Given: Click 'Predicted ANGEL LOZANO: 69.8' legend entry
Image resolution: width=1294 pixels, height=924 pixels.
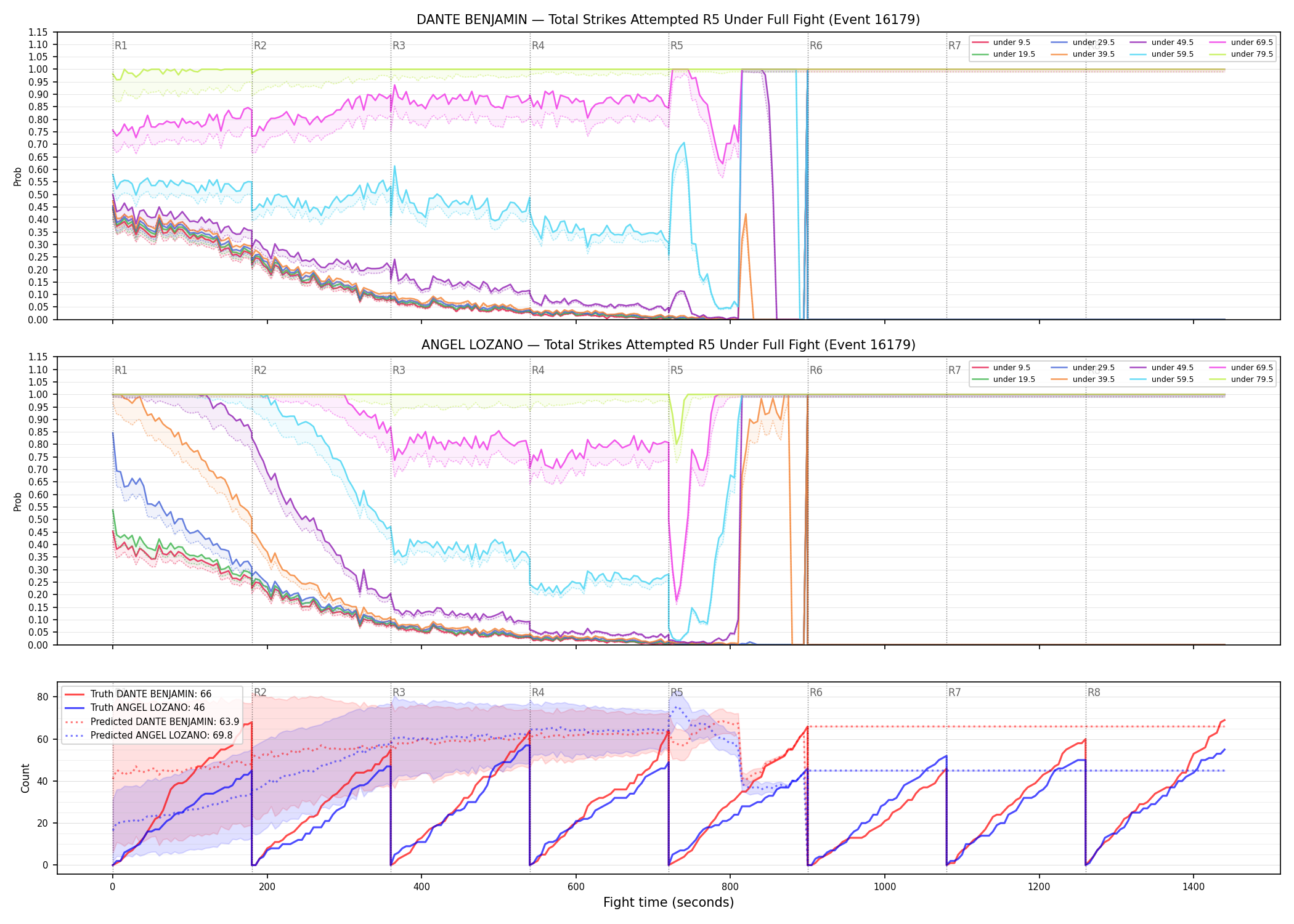Looking at the screenshot, I should tap(149, 736).
